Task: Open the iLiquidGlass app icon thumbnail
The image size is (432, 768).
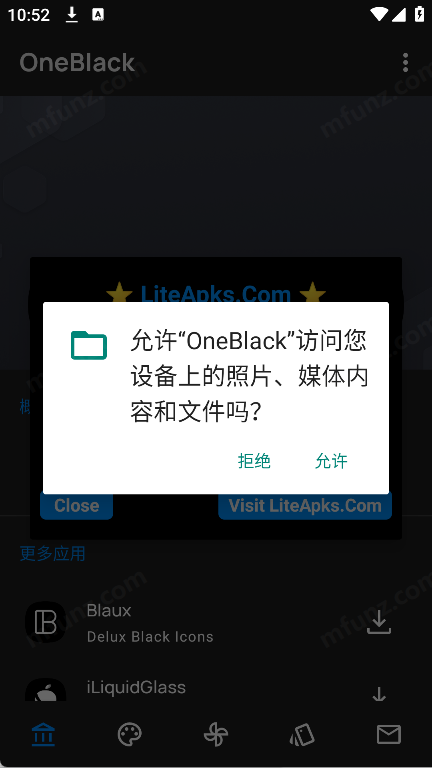Action: point(46,690)
